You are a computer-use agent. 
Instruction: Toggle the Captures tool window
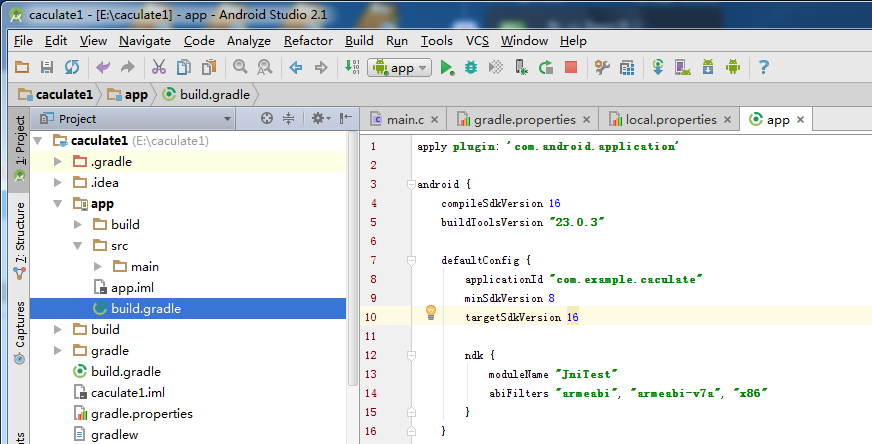19,333
